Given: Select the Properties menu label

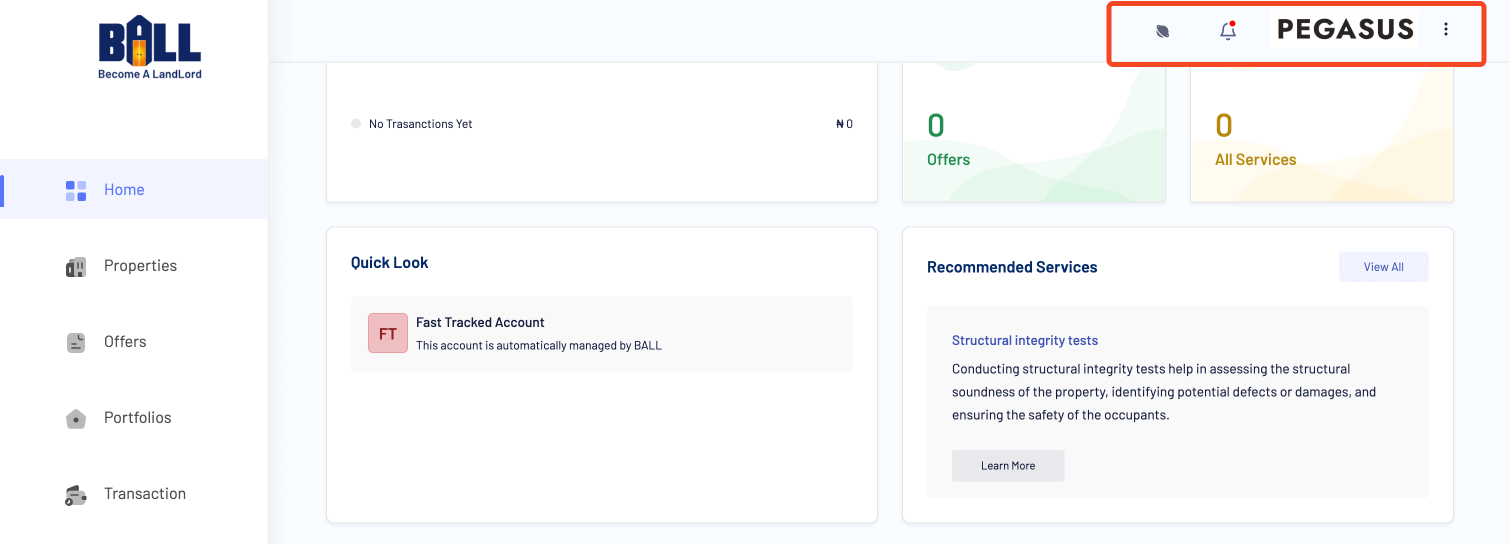Looking at the screenshot, I should click(x=140, y=266).
